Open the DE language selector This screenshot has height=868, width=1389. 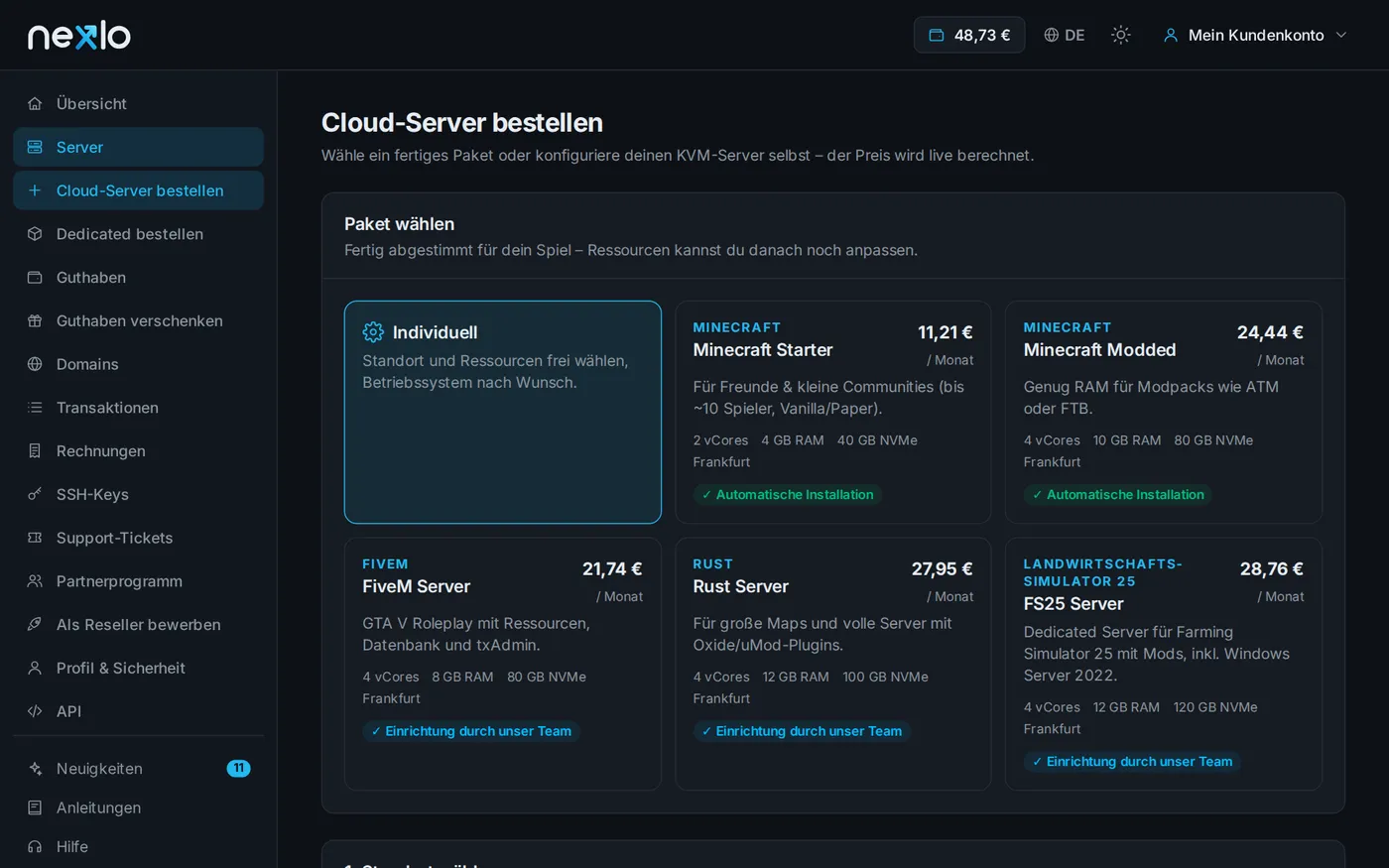1065,35
